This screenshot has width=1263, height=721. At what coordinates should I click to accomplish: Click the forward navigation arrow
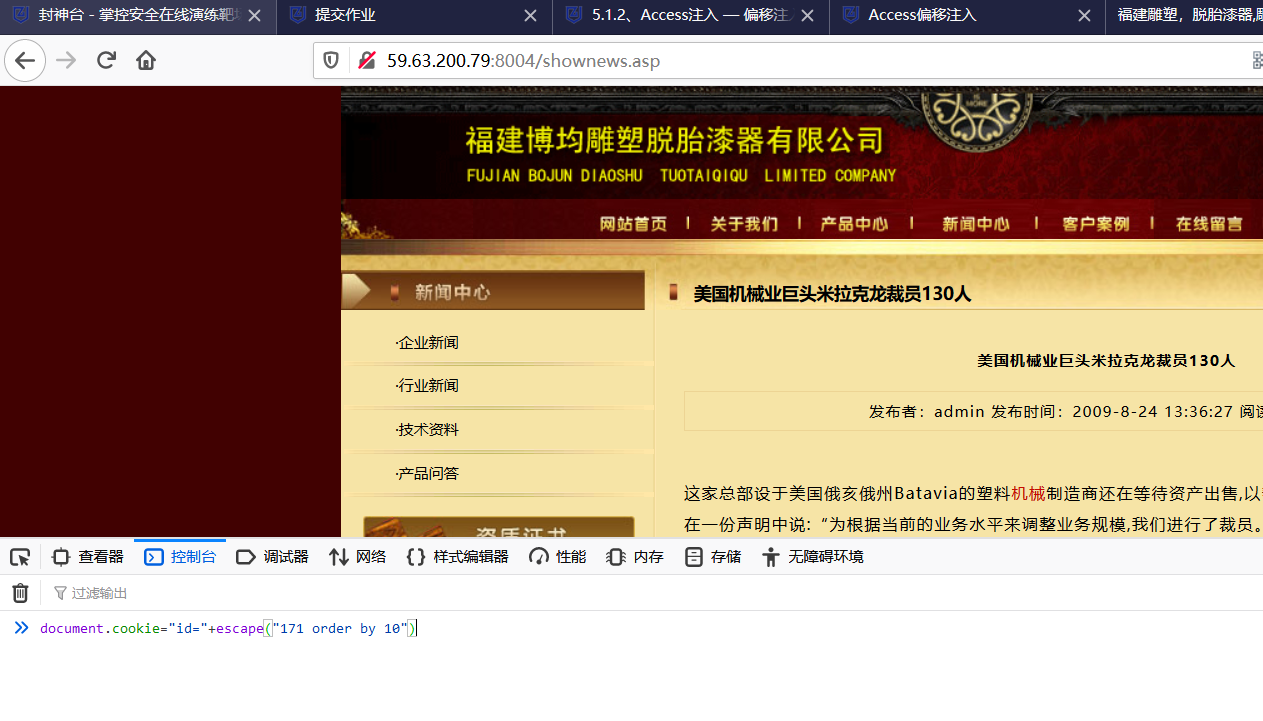(x=66, y=61)
